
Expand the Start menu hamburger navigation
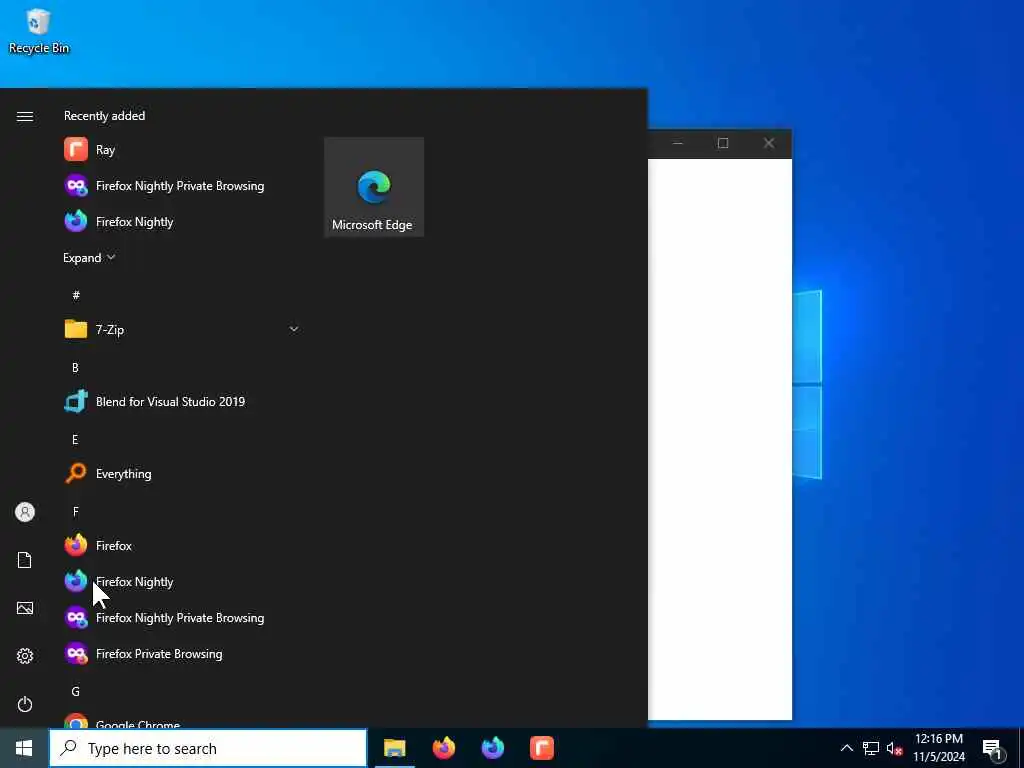click(x=25, y=116)
